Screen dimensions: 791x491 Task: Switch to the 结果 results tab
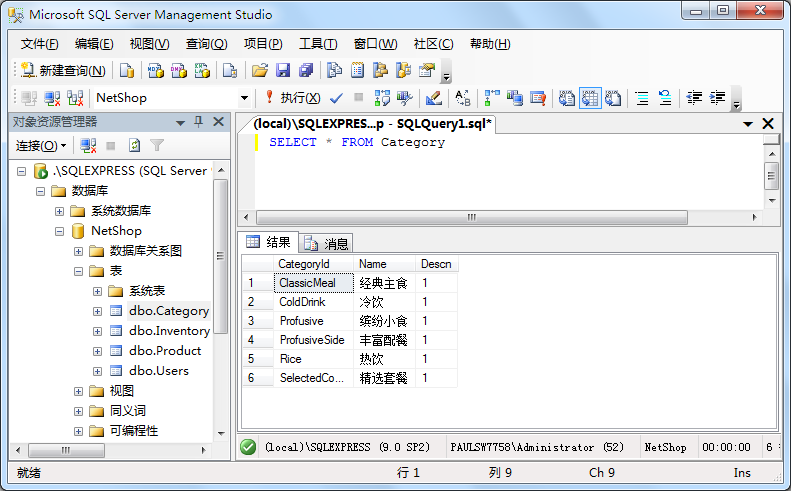click(x=269, y=243)
